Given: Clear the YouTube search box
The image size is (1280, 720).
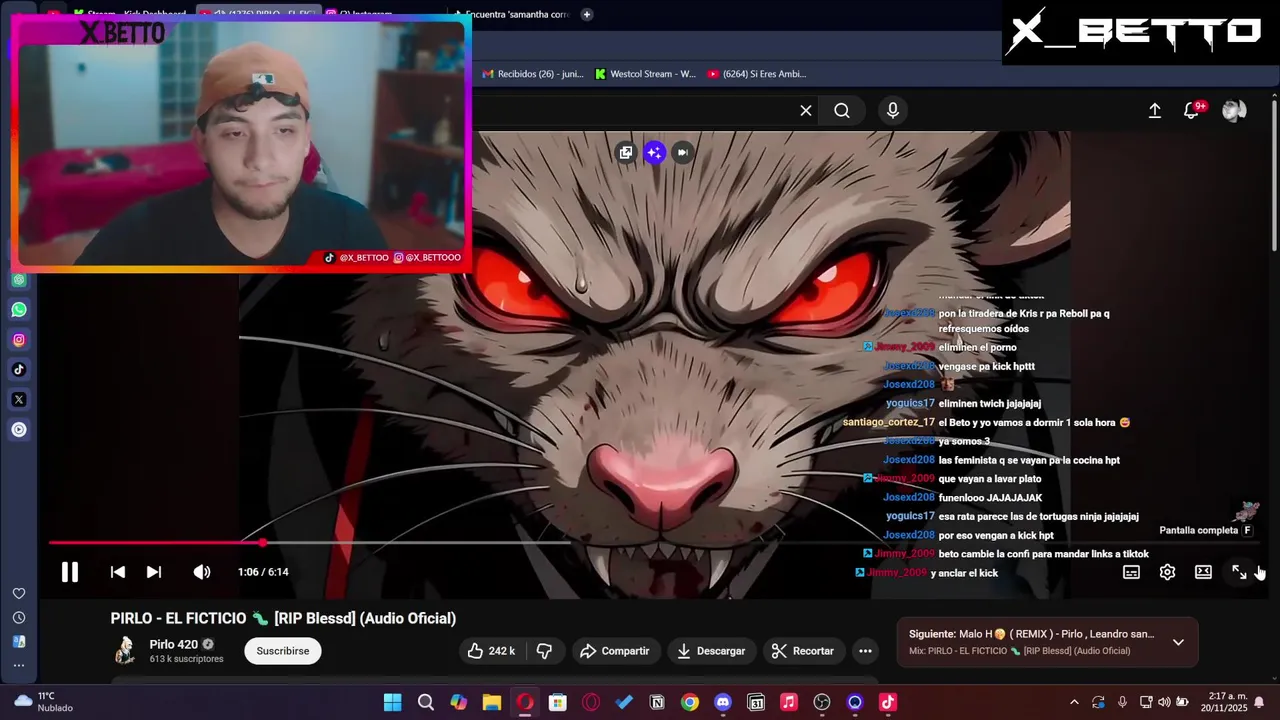Looking at the screenshot, I should [x=806, y=111].
